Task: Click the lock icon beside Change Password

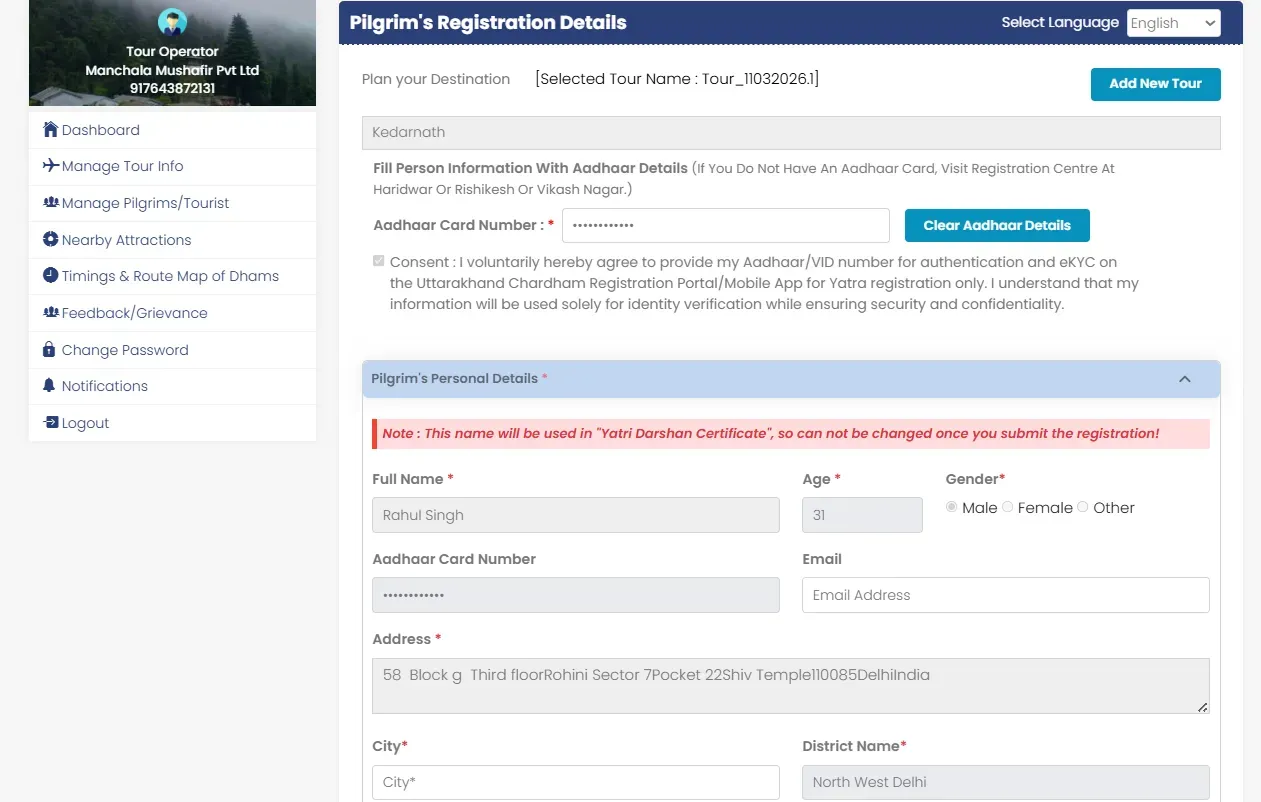Action: tap(49, 349)
